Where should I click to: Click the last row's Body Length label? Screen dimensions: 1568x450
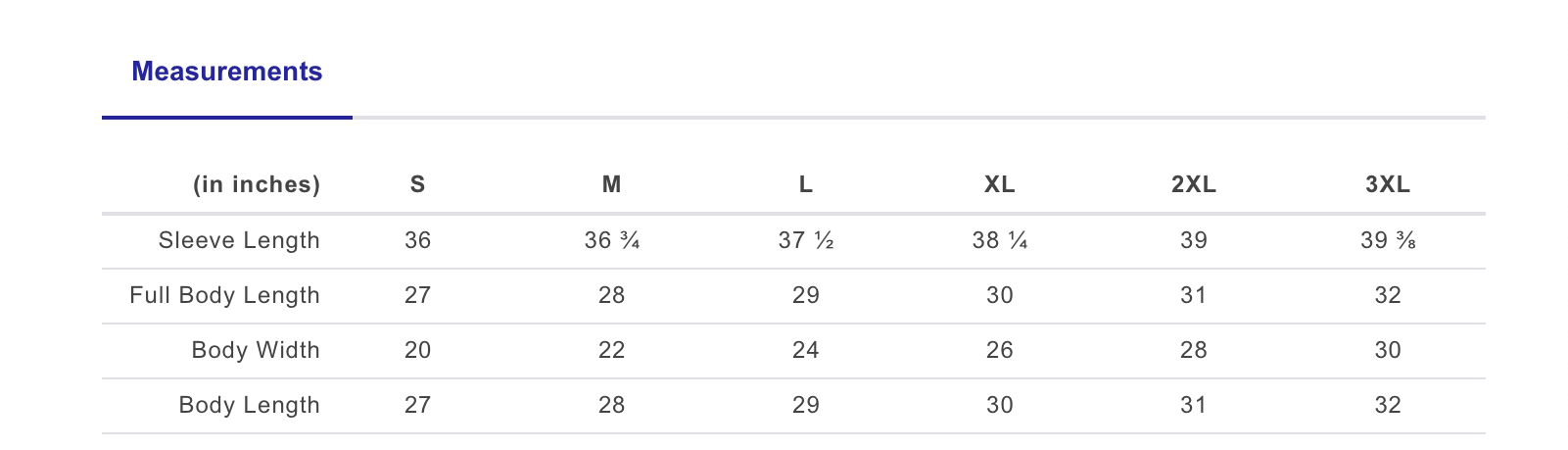[x=249, y=405]
